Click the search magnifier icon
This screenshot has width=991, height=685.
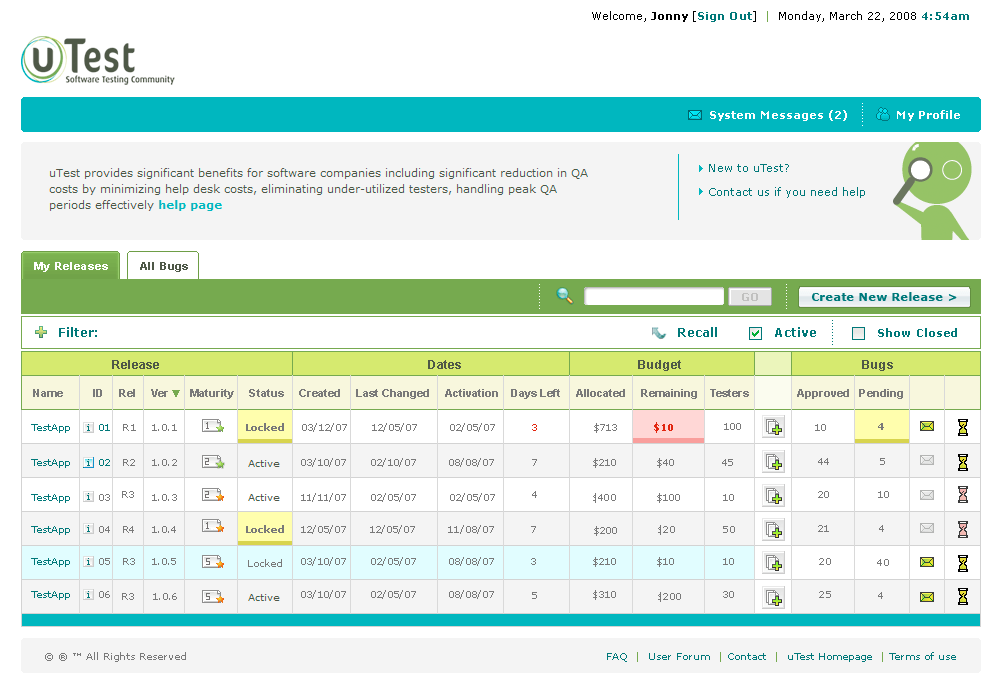click(563, 296)
